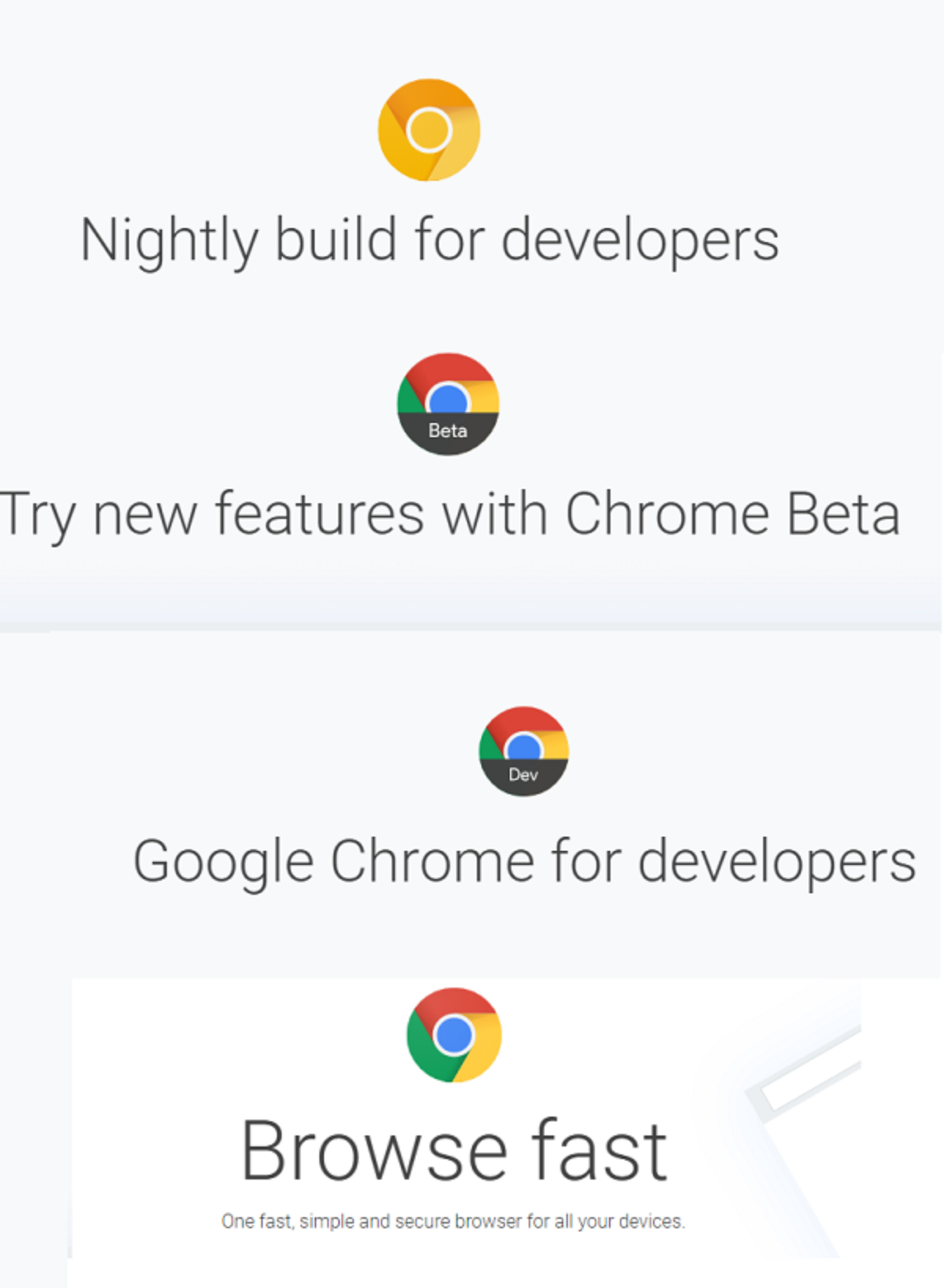The image size is (944, 1288).
Task: Select the "Google Chrome for developers" heading
Action: click(524, 862)
